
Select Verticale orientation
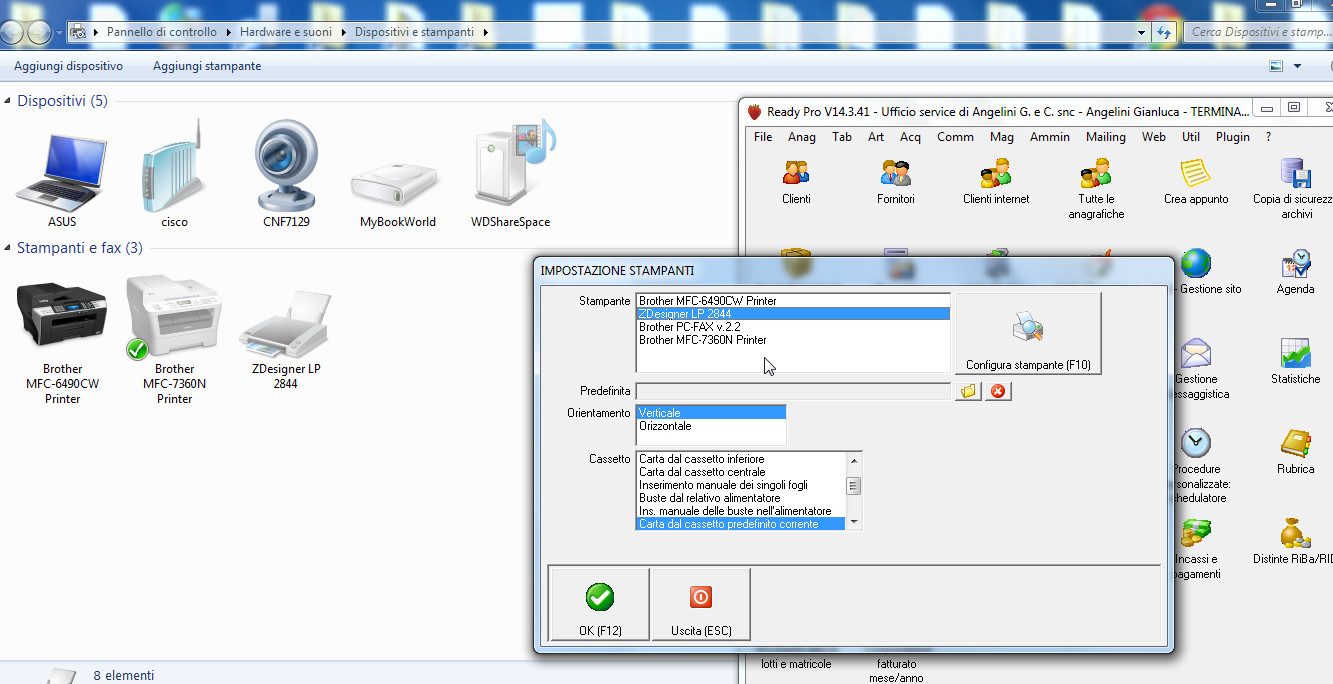(711, 412)
